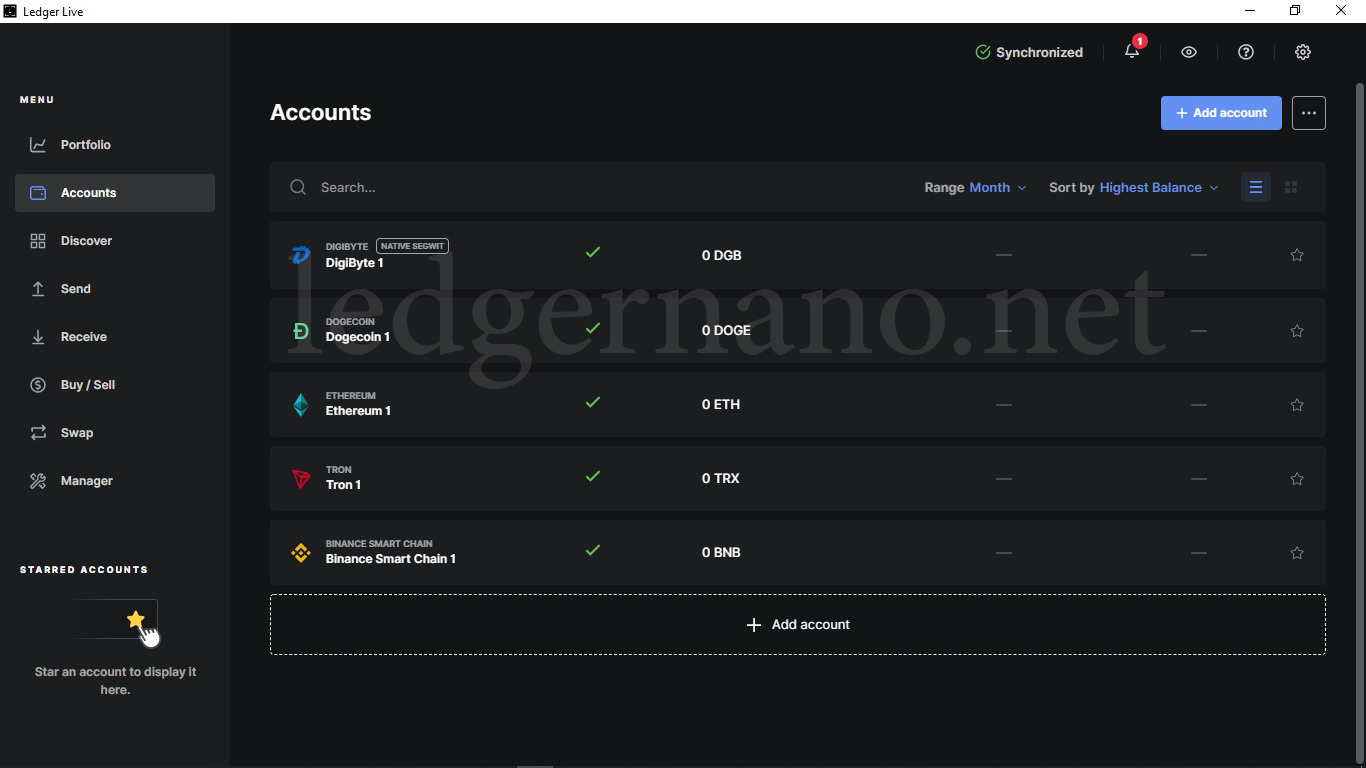Click the Tron sync checkmark

coord(593,476)
